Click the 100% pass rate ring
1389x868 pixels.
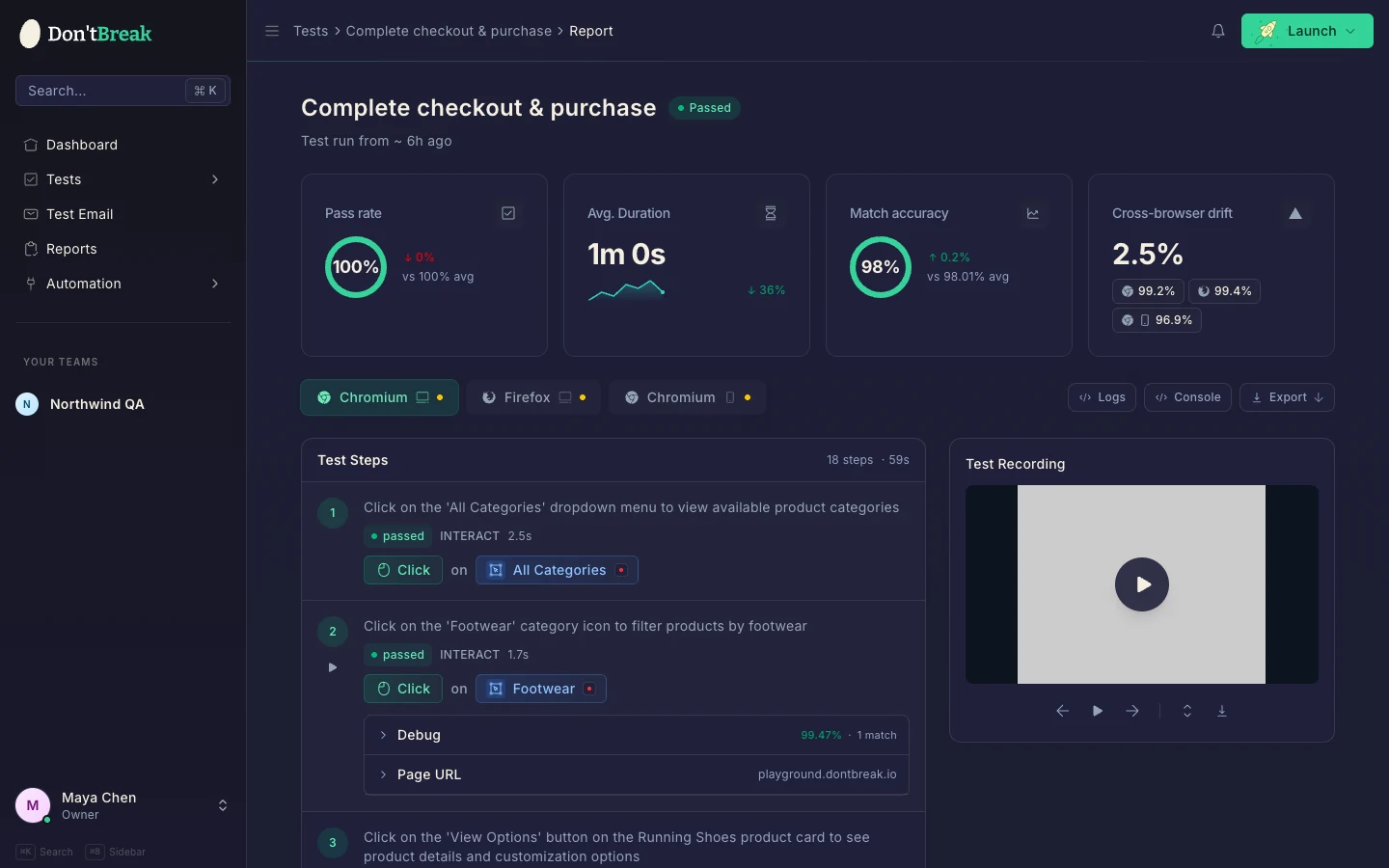(356, 267)
